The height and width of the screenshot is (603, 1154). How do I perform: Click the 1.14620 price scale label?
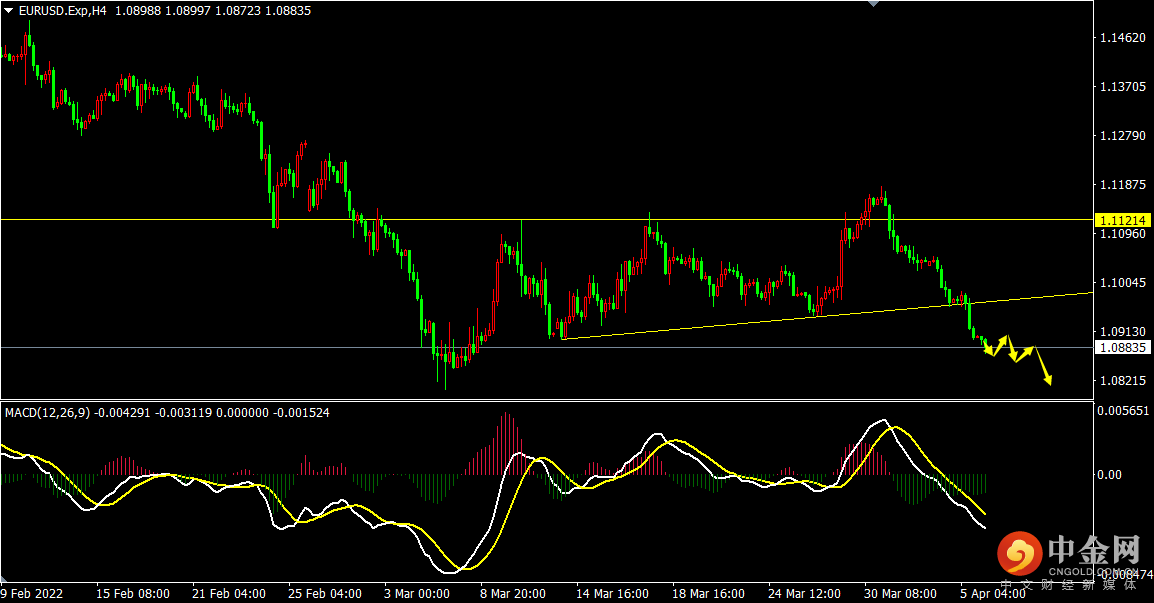point(1122,38)
